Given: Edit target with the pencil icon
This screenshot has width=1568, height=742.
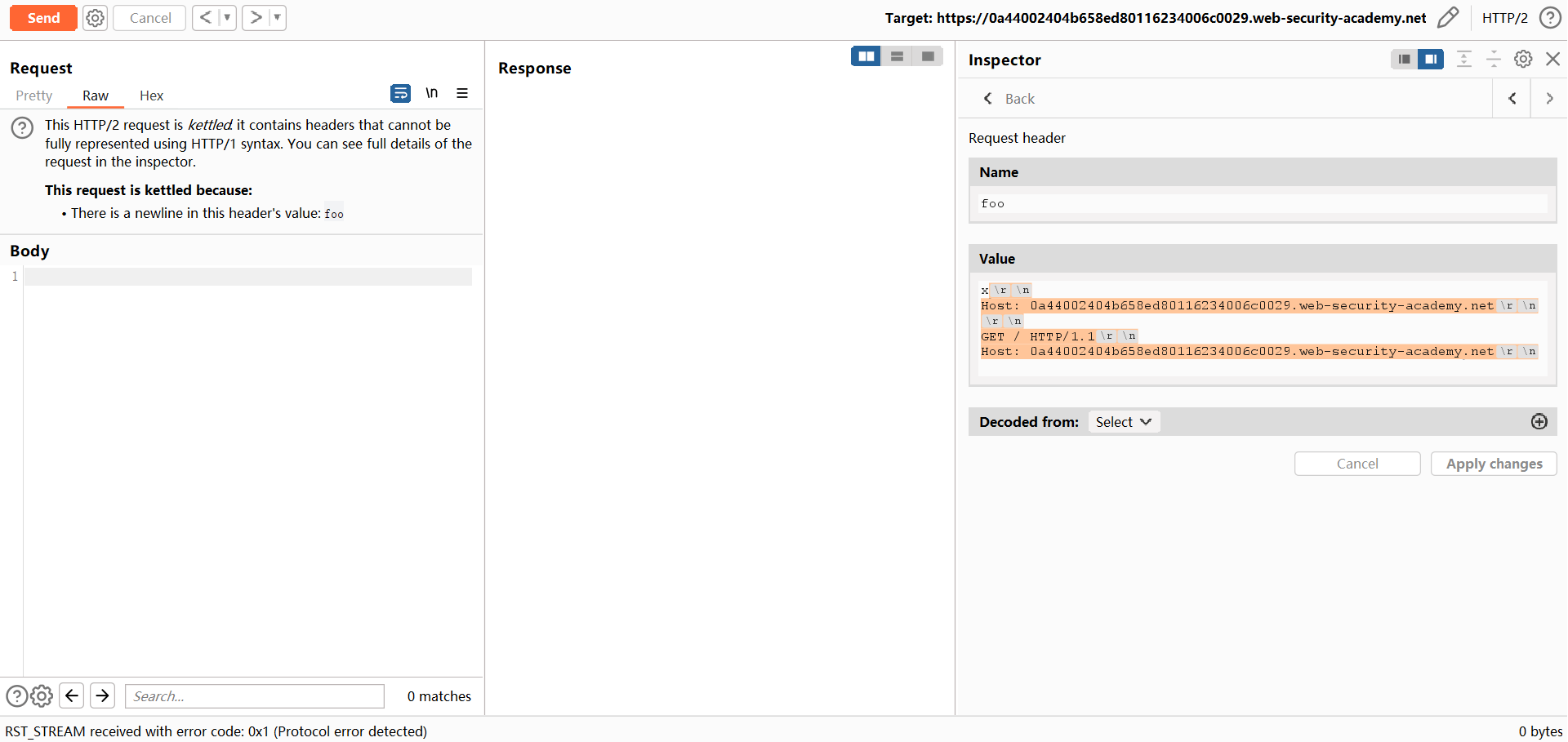Looking at the screenshot, I should tap(1448, 18).
